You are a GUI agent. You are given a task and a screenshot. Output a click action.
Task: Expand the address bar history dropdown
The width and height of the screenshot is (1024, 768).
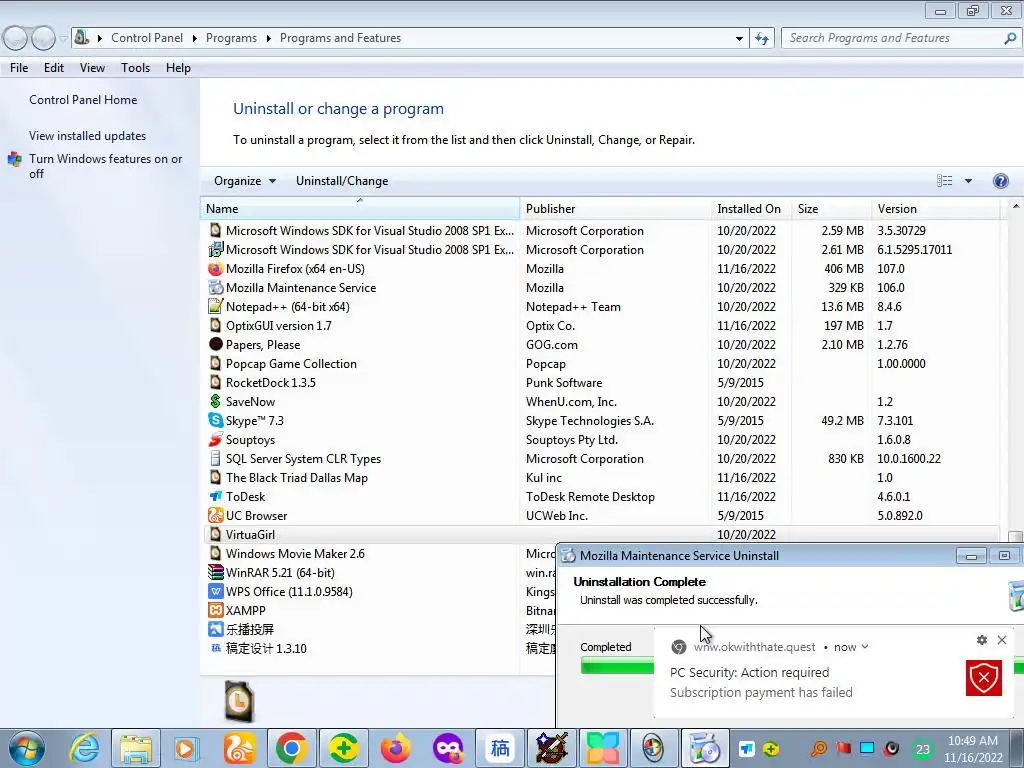click(x=739, y=39)
